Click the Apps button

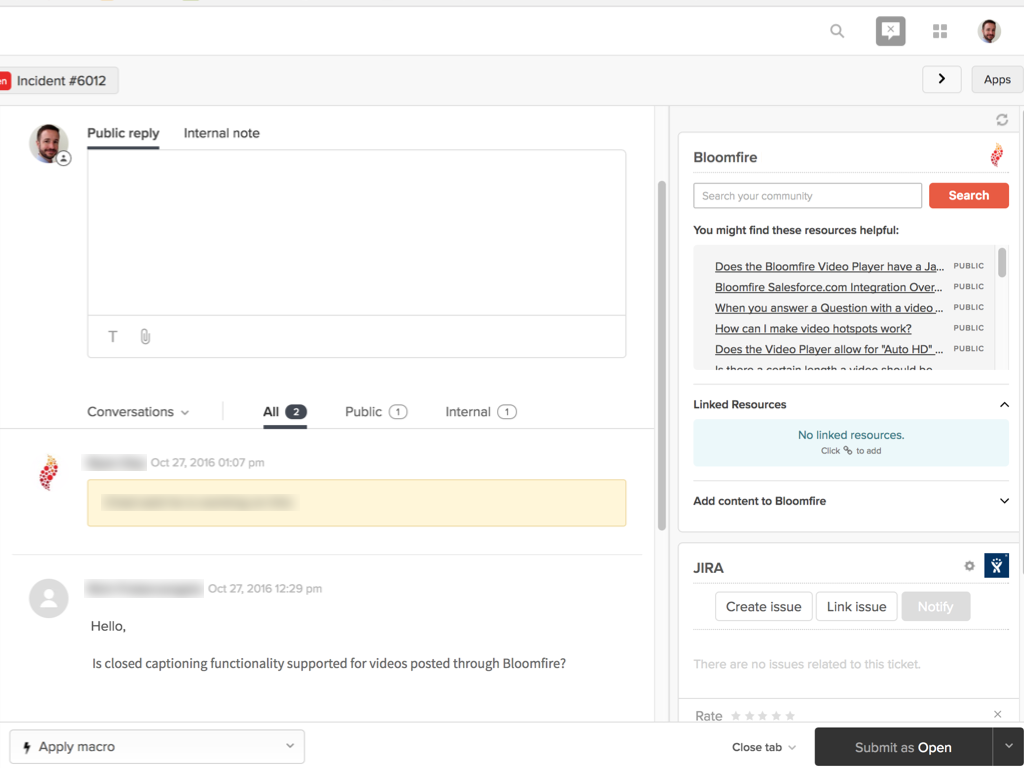(x=997, y=79)
